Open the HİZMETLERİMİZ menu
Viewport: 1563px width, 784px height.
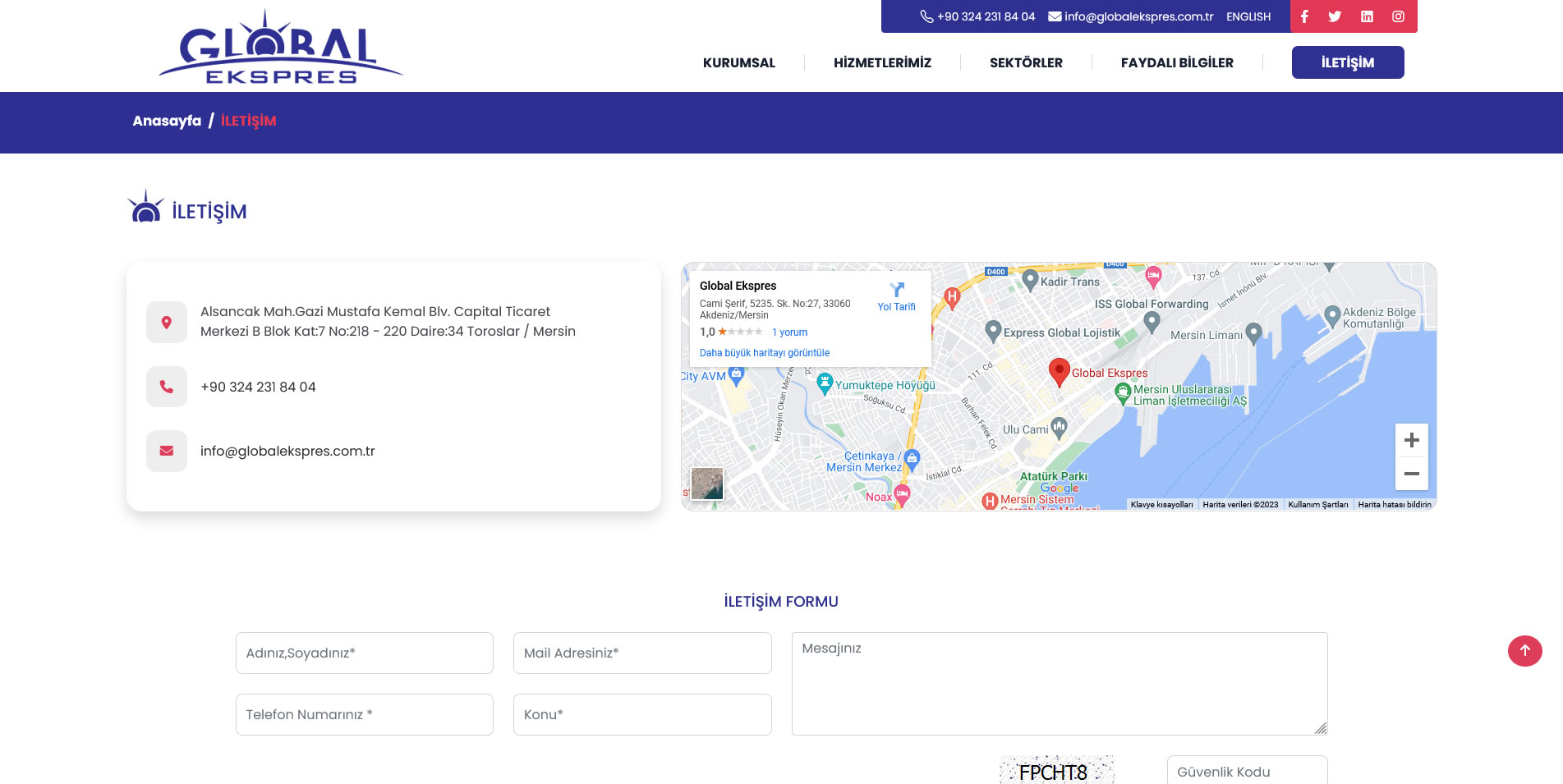coord(882,62)
